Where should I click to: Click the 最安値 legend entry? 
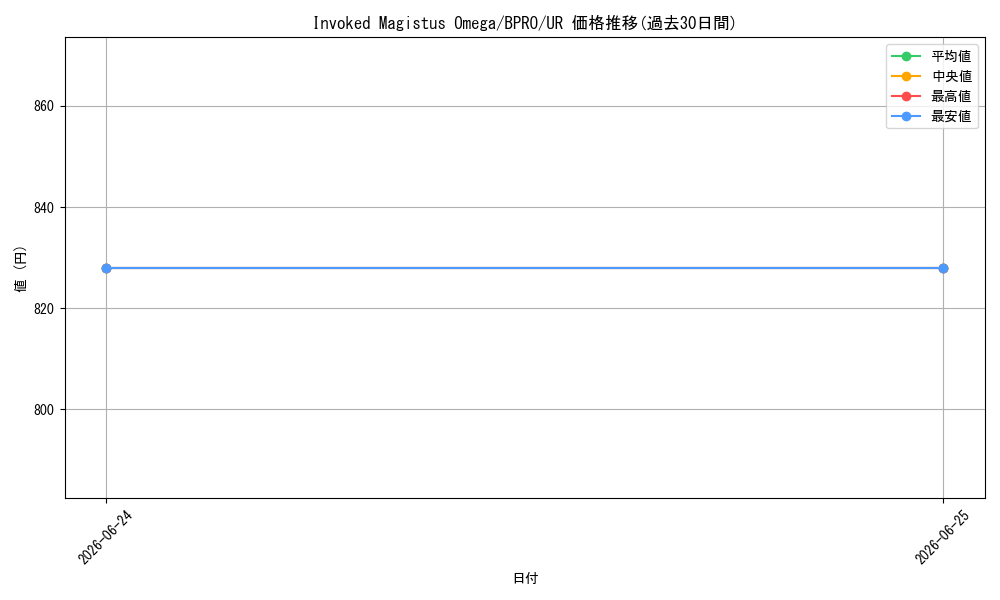tap(932, 116)
